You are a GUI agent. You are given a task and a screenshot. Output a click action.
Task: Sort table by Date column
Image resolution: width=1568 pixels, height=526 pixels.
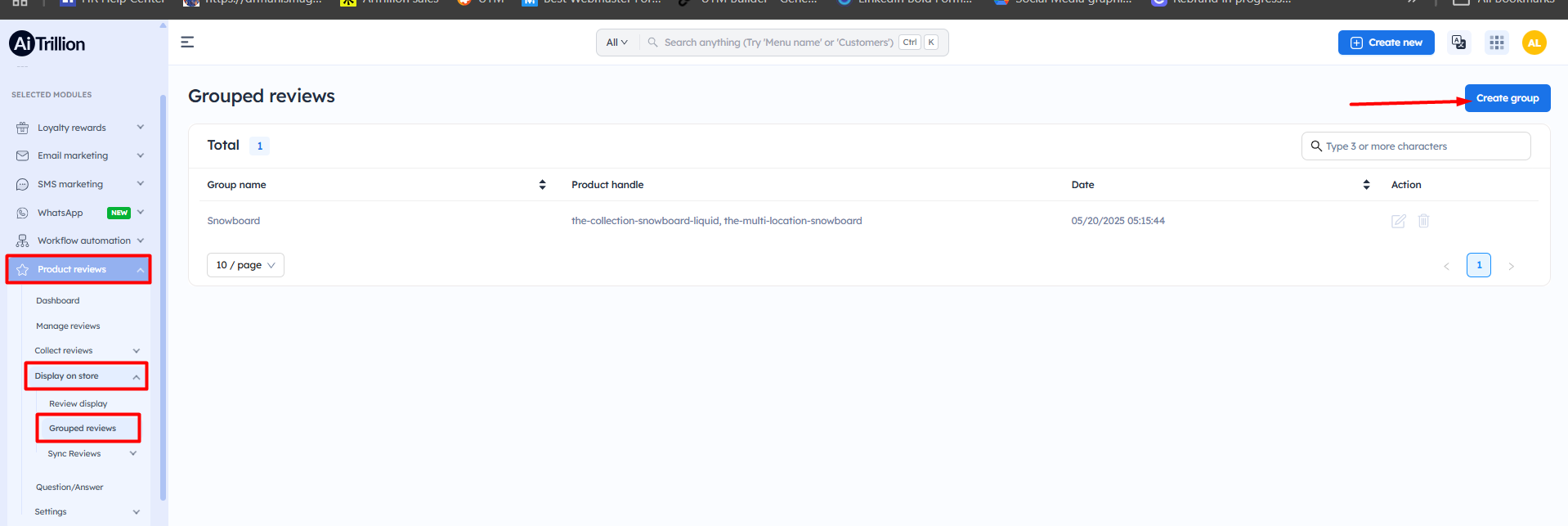click(1366, 185)
